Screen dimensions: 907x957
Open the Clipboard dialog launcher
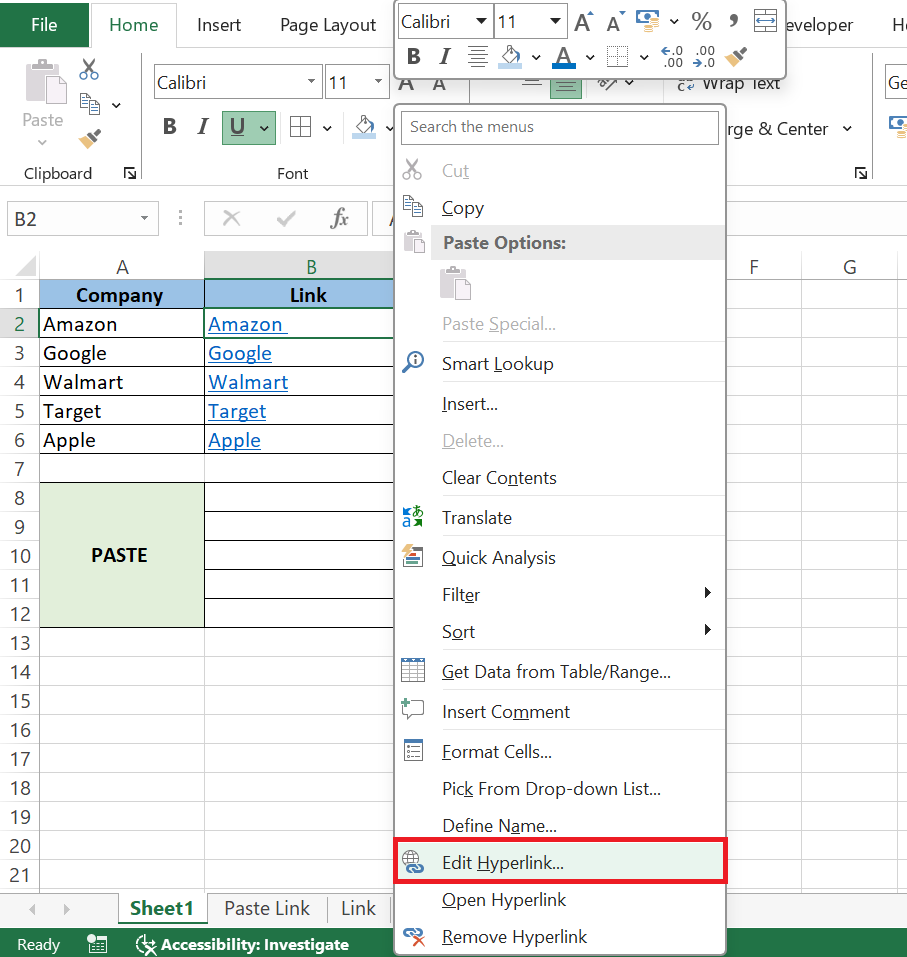pos(129,173)
